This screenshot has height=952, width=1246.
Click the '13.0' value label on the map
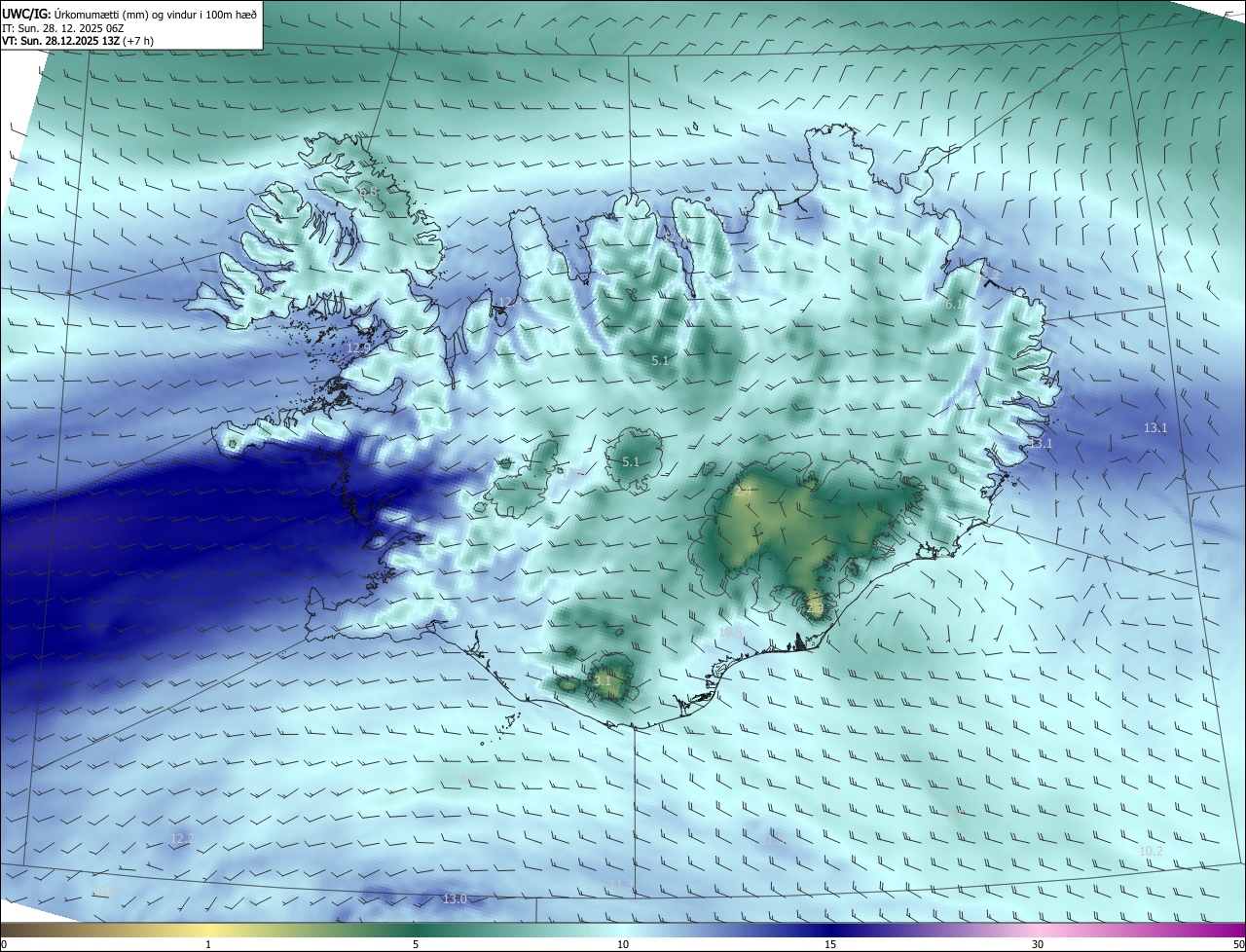[455, 899]
